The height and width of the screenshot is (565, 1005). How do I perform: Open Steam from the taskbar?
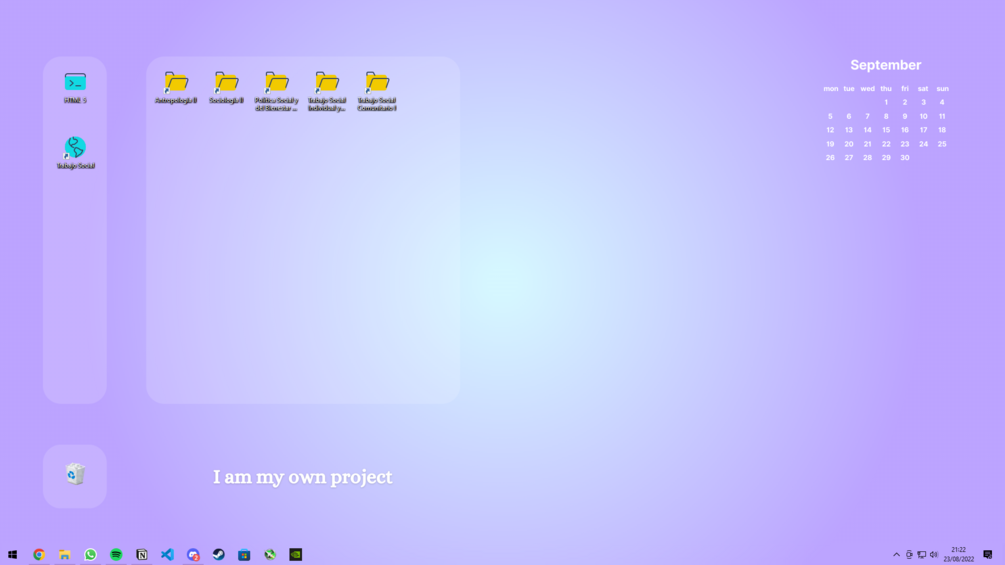(x=219, y=555)
